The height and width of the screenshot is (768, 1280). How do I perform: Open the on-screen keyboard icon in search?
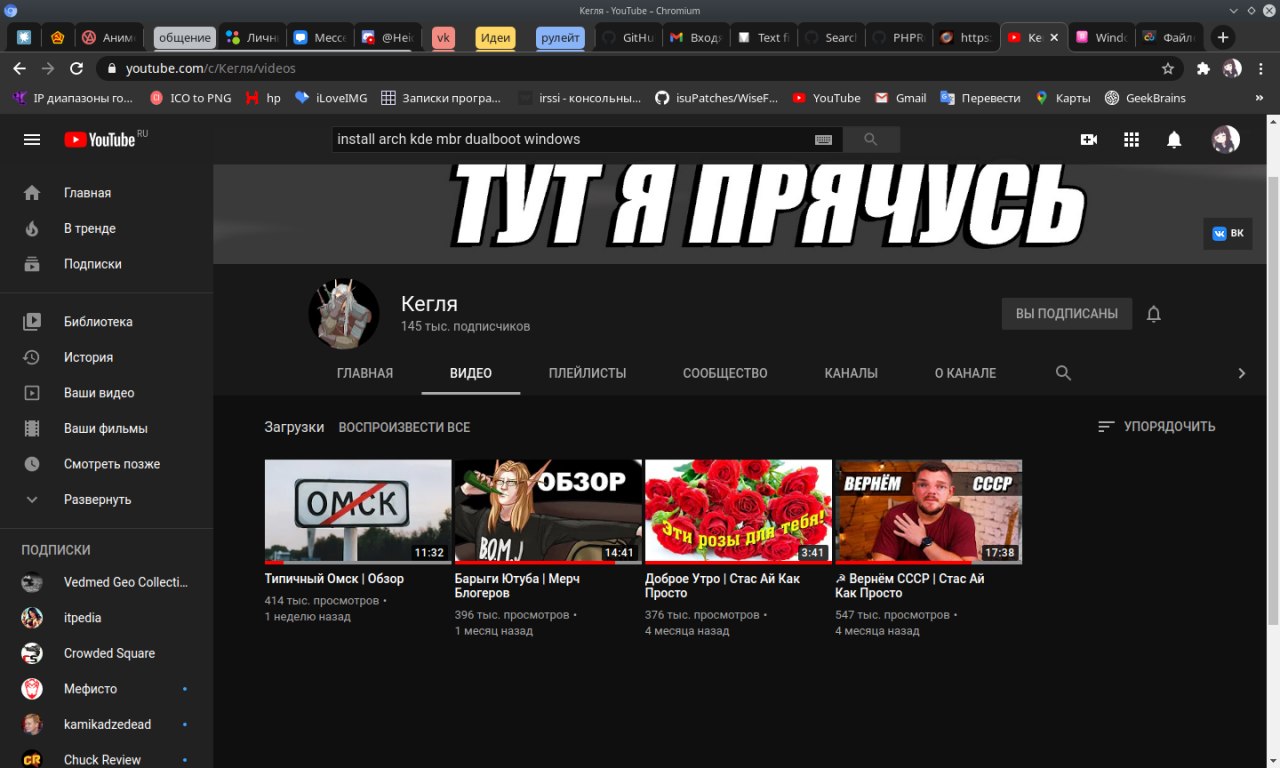(823, 140)
